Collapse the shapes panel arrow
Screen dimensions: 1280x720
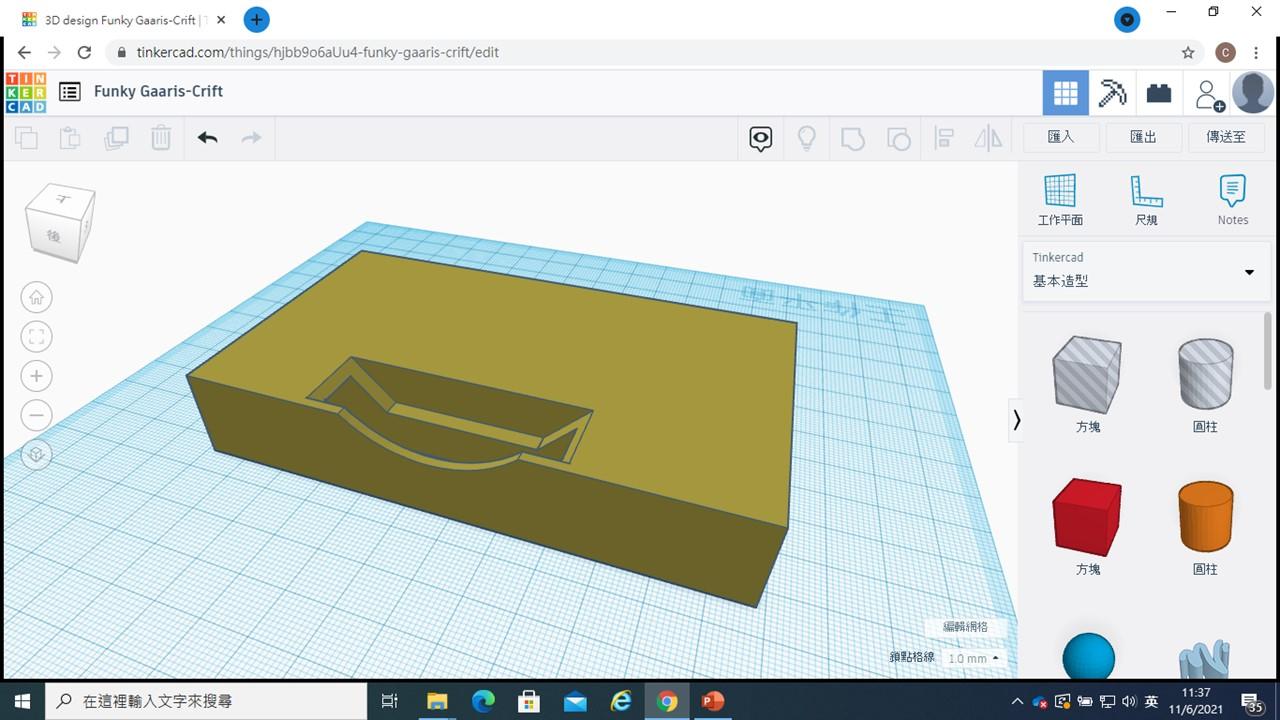click(x=1017, y=420)
